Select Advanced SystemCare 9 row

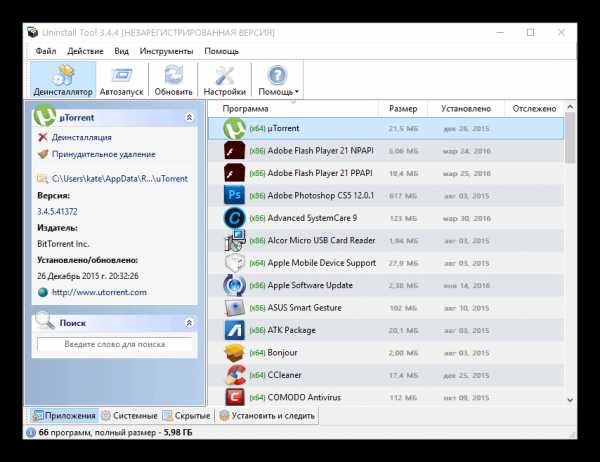coord(386,218)
